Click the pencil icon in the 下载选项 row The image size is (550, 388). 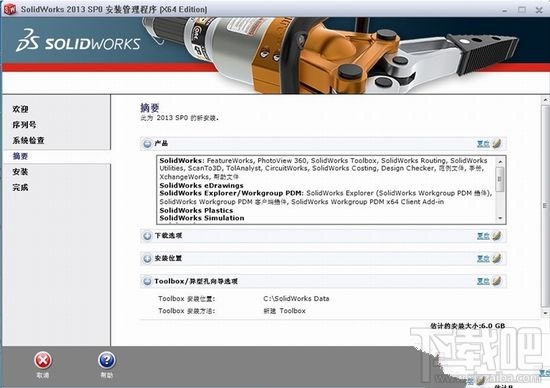(496, 236)
